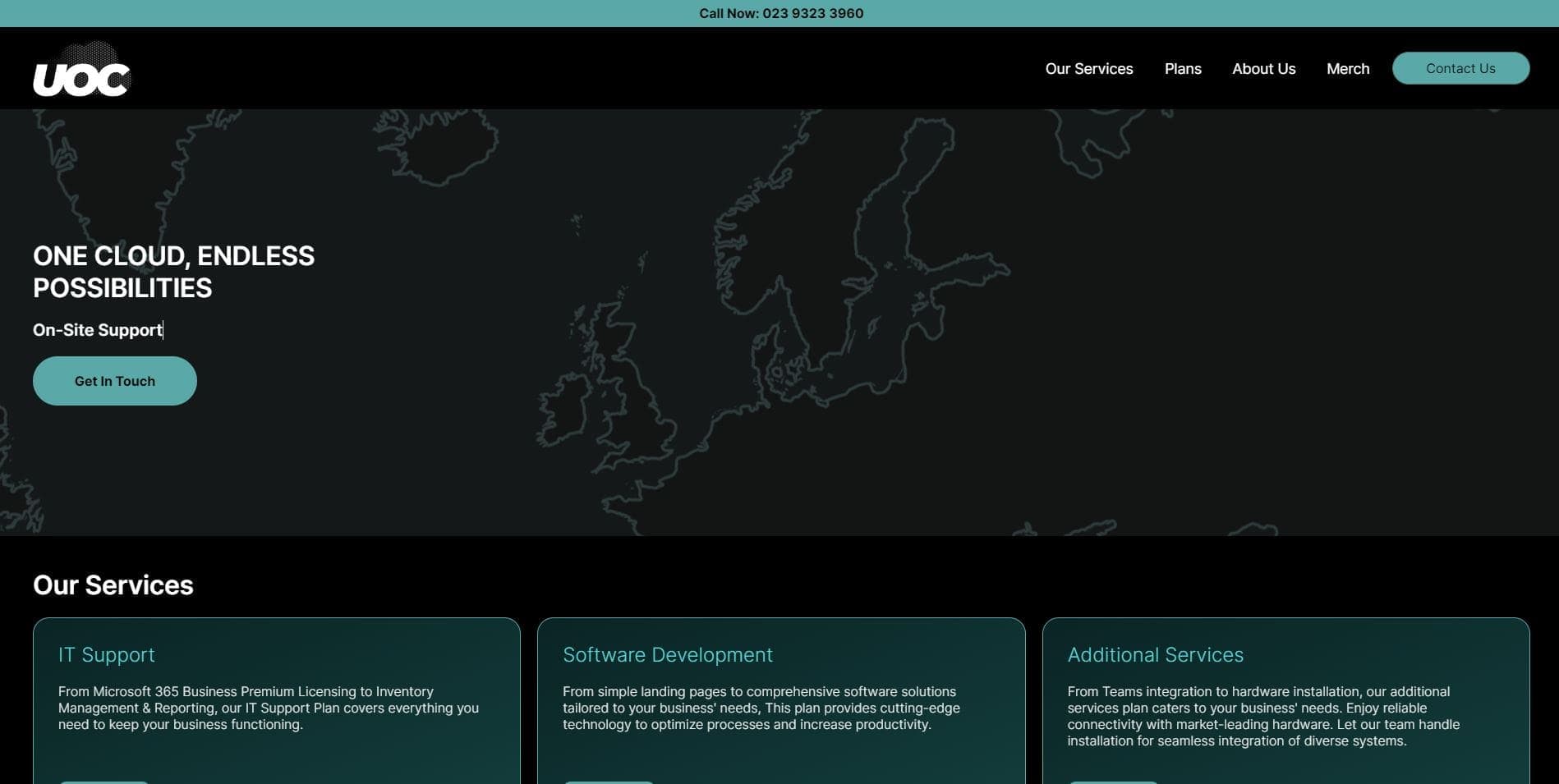Screen dimensions: 1559x784
Task: Click the Software Development card description
Action: 761,708
